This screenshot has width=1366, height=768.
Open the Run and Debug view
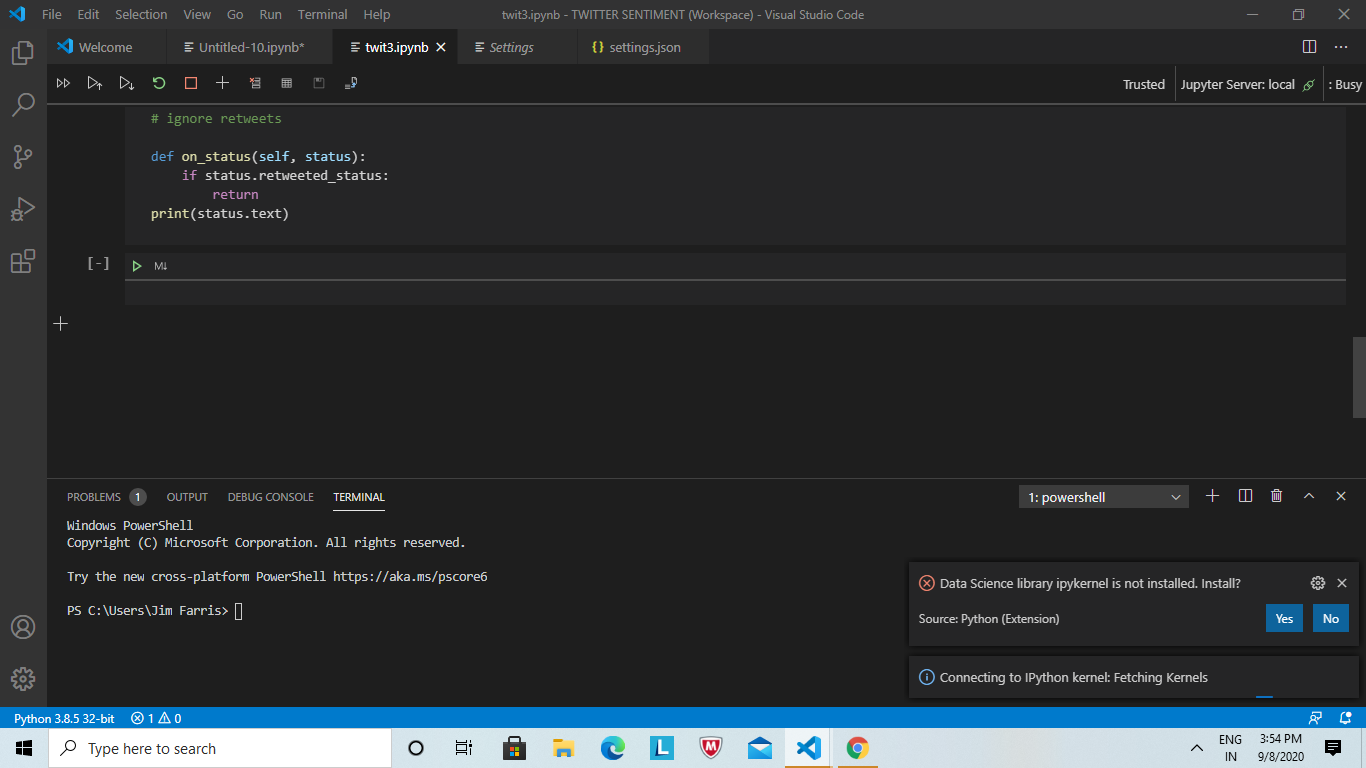point(23,209)
